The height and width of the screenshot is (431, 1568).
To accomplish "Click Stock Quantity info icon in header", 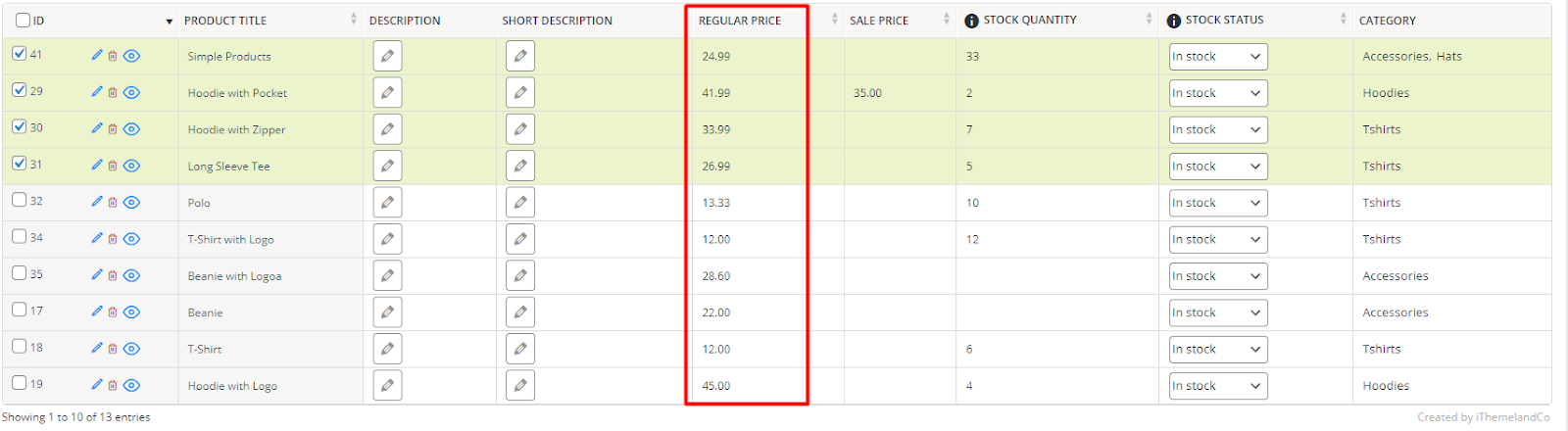I will click(x=971, y=21).
